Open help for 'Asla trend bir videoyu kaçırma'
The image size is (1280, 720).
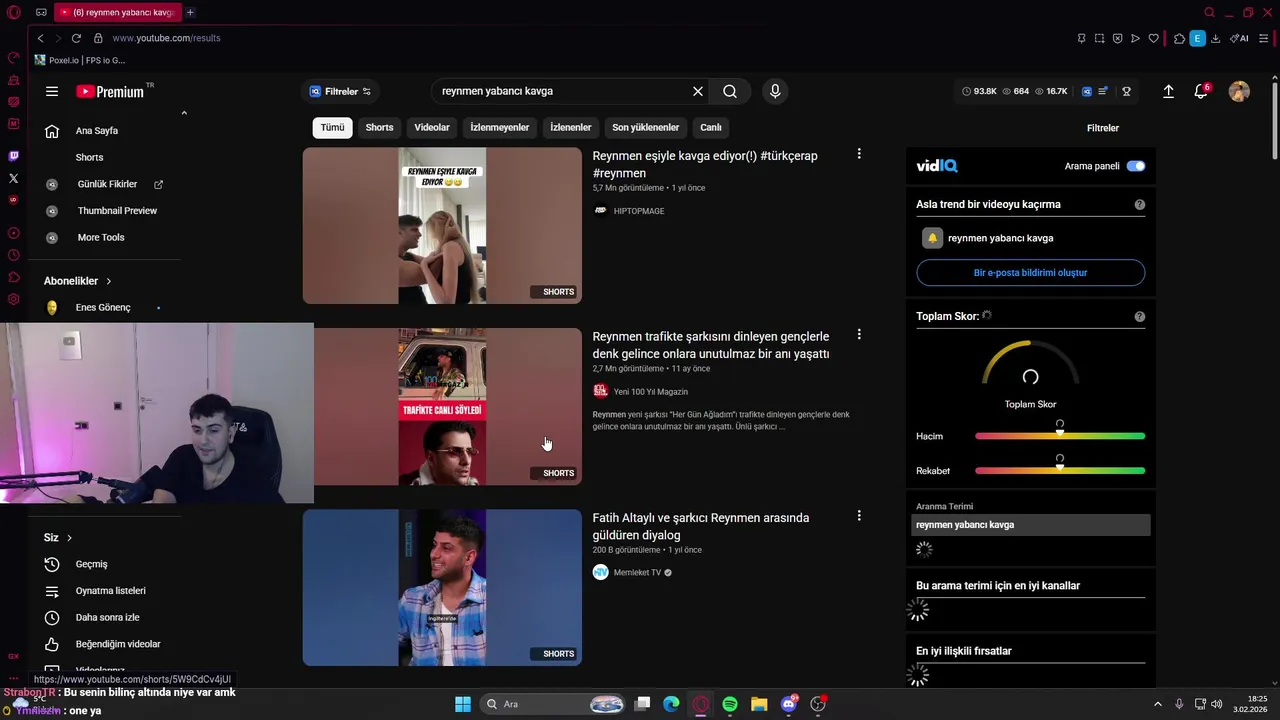click(1139, 204)
